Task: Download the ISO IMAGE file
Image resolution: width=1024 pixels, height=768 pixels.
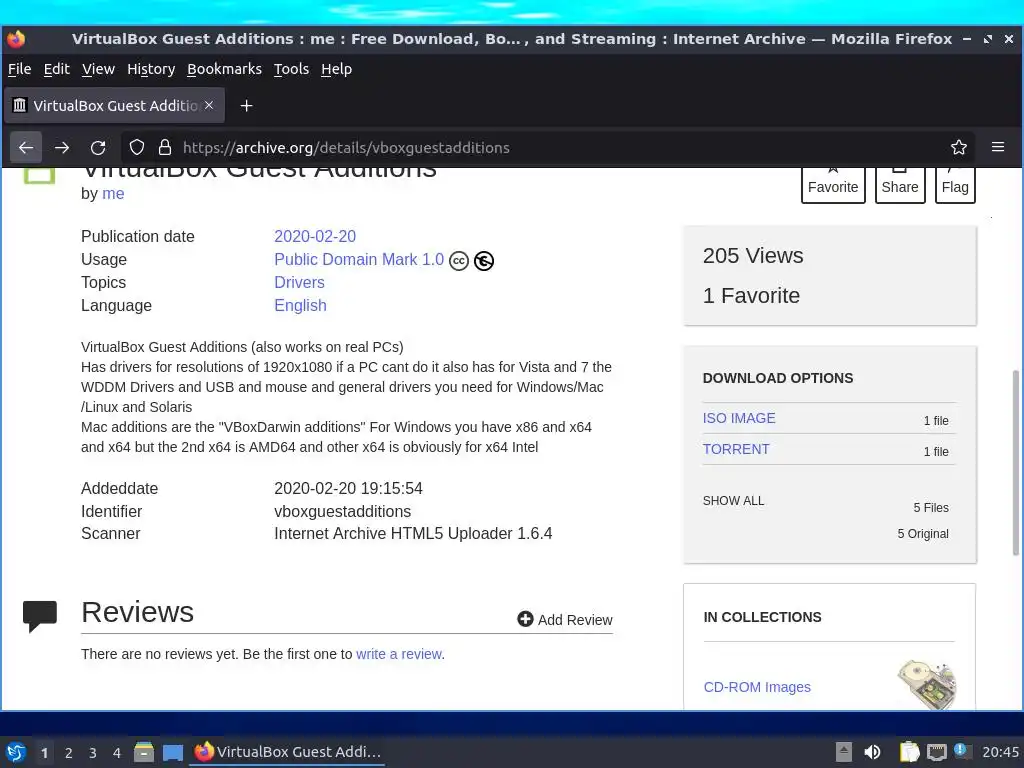Action: [x=739, y=418]
